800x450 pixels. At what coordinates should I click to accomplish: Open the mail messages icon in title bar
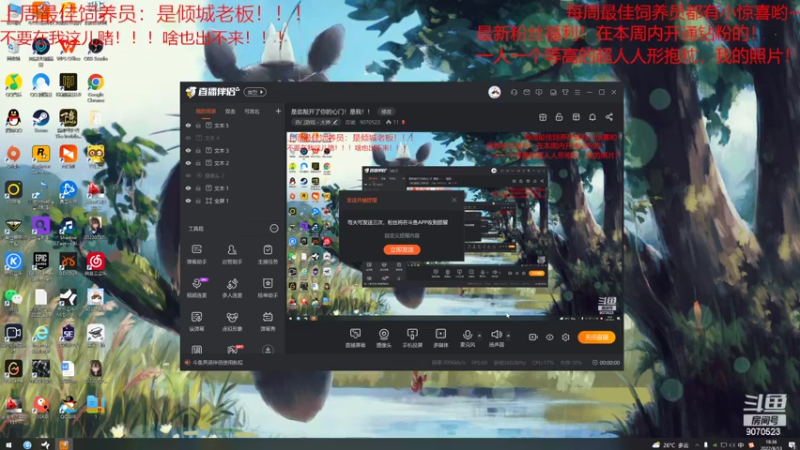pyautogui.click(x=527, y=92)
